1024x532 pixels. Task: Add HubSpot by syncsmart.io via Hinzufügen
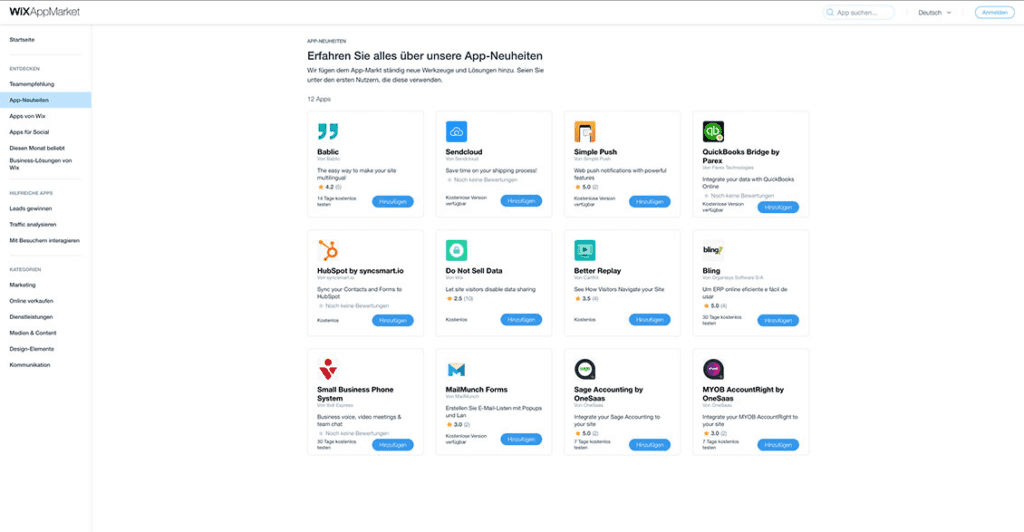392,321
